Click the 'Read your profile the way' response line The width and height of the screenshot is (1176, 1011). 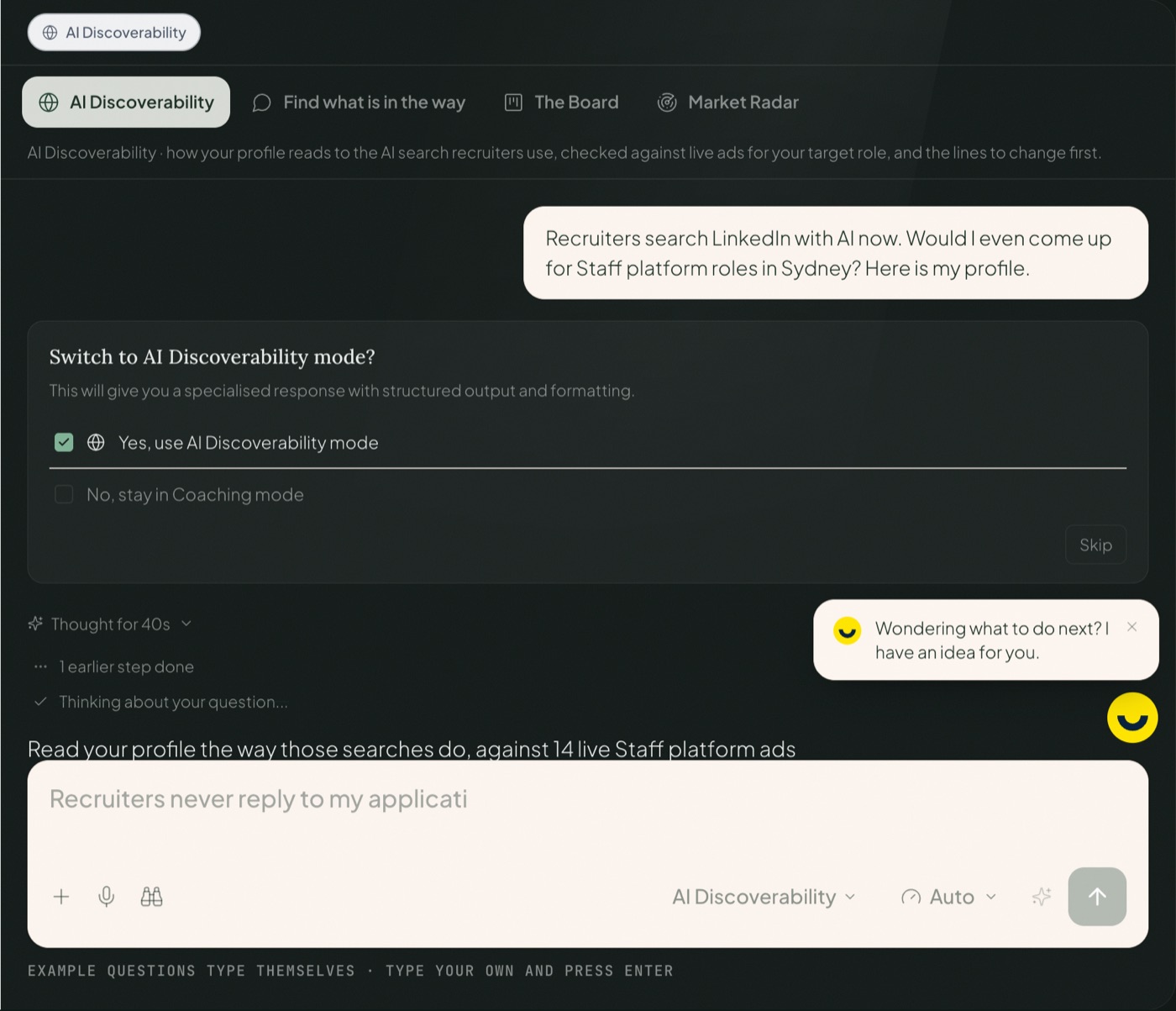(x=412, y=749)
